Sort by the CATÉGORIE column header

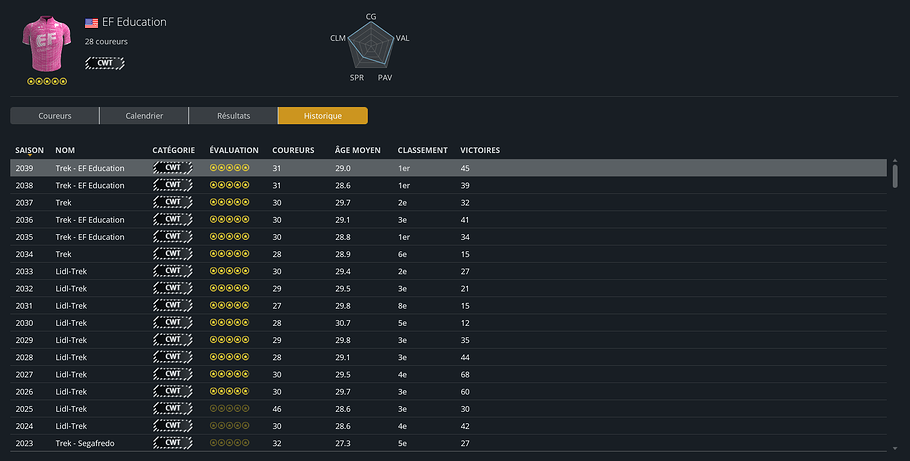[174, 150]
